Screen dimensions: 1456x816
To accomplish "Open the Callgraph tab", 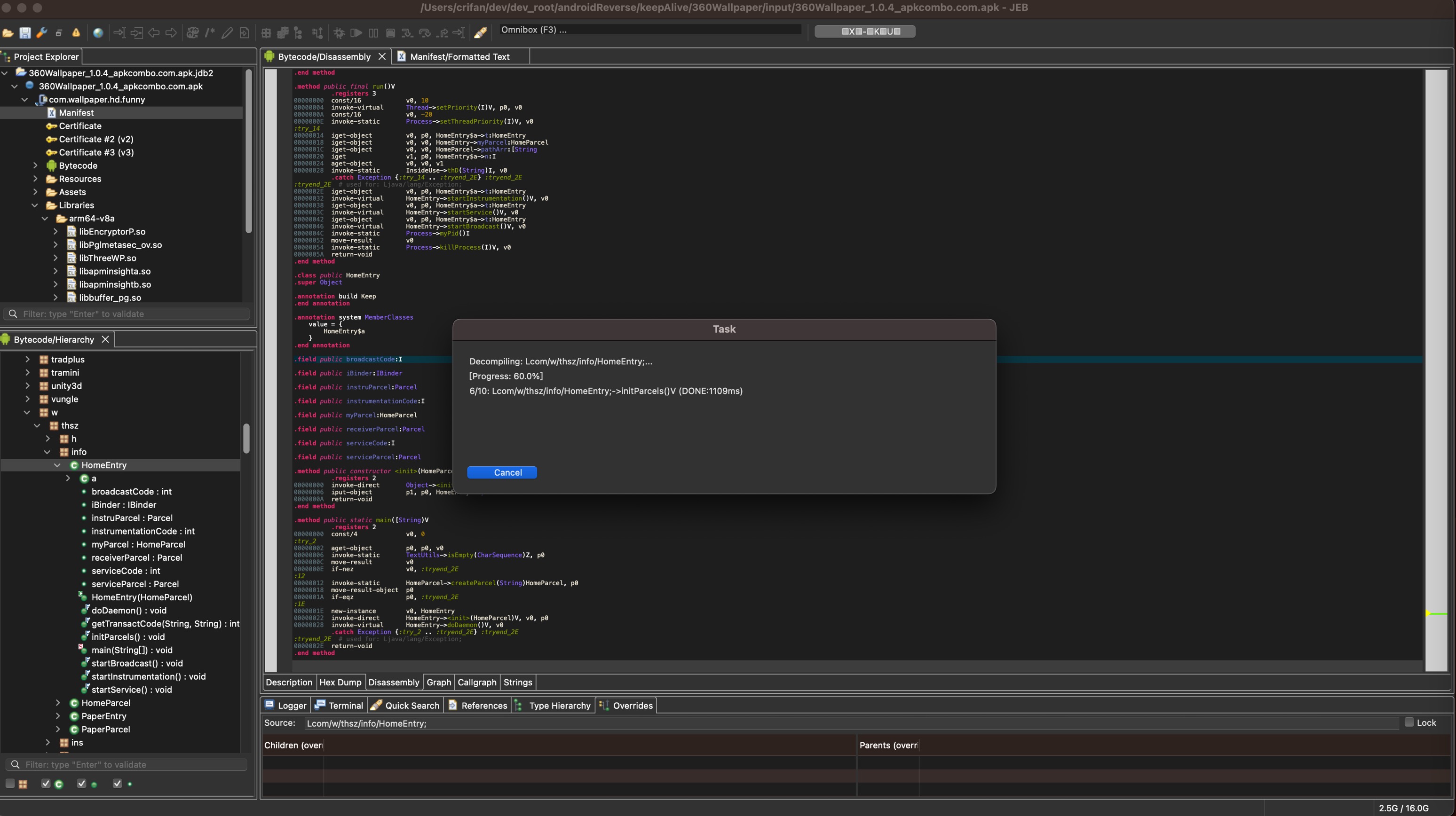I will [477, 682].
